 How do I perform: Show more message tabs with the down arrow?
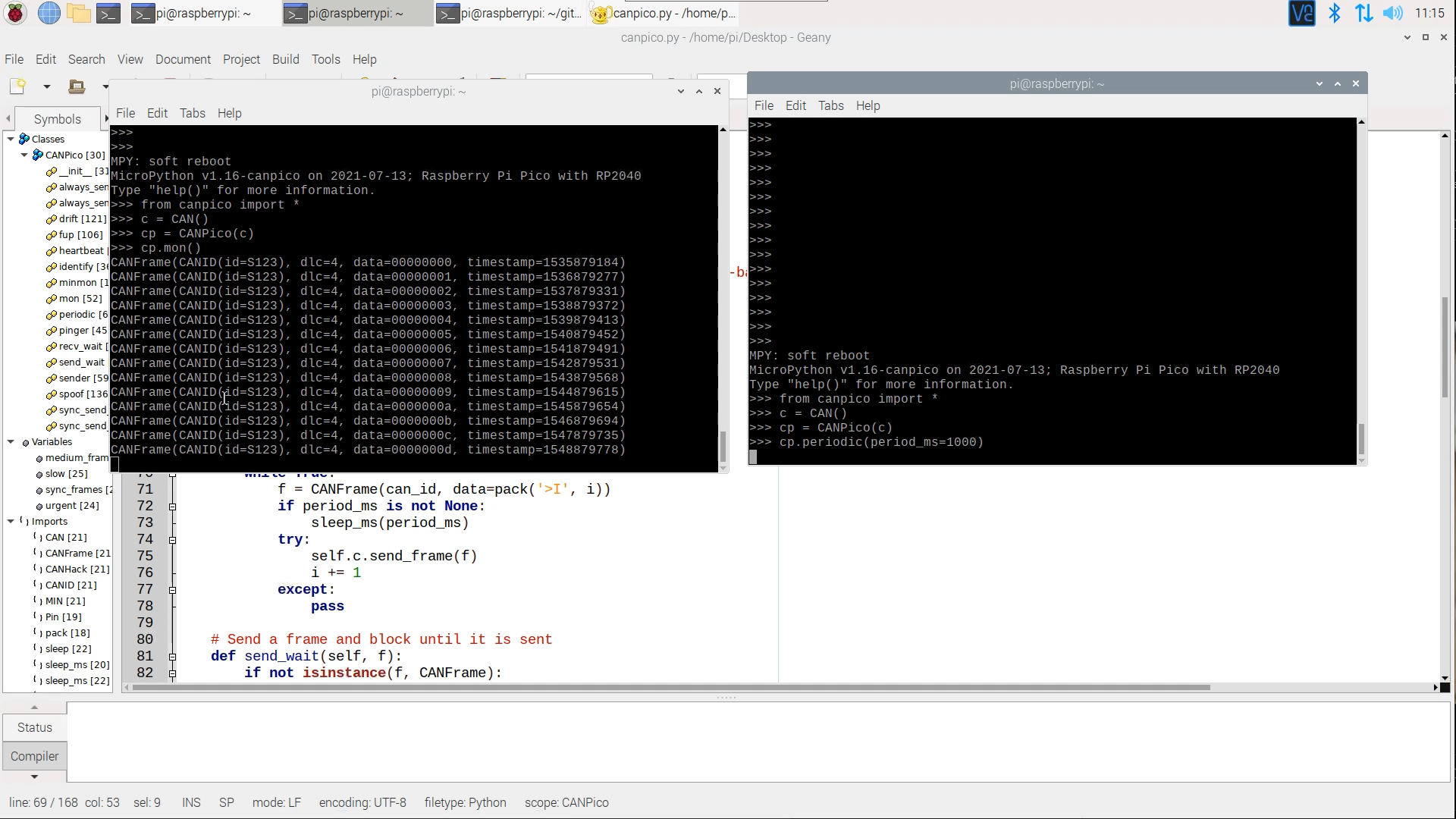pyautogui.click(x=34, y=777)
